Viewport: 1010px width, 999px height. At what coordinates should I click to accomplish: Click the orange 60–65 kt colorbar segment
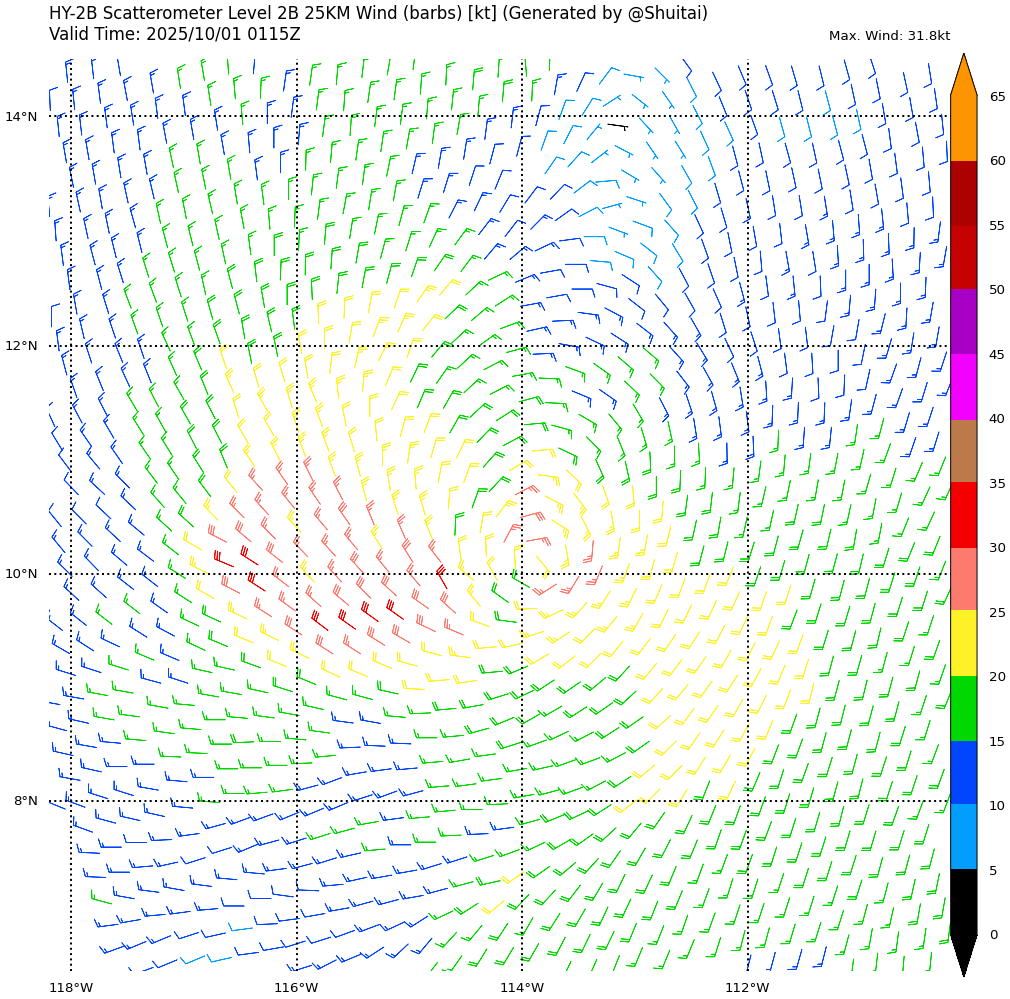[x=963, y=128]
